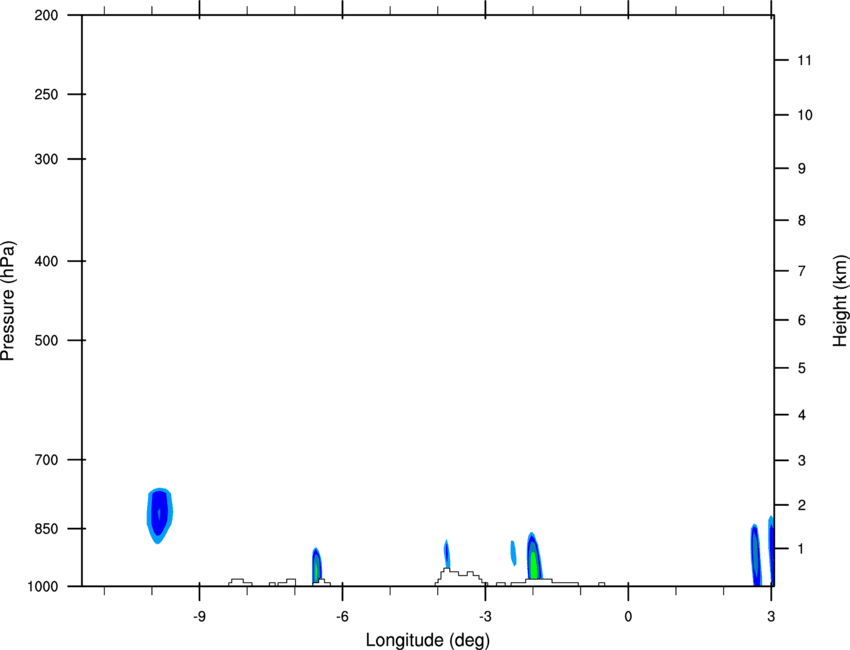The height and width of the screenshot is (650, 850).
Task: Click the 1000 pressure tick label
Action: pyautogui.click(x=42, y=587)
